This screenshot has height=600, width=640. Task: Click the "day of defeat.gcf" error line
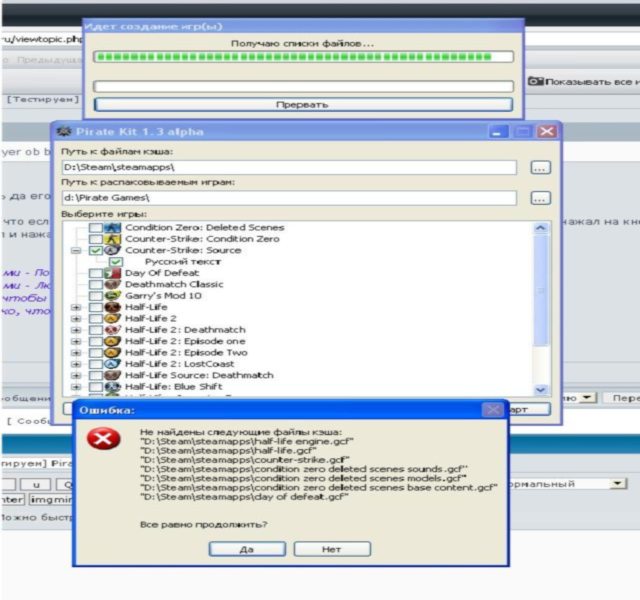(x=244, y=497)
